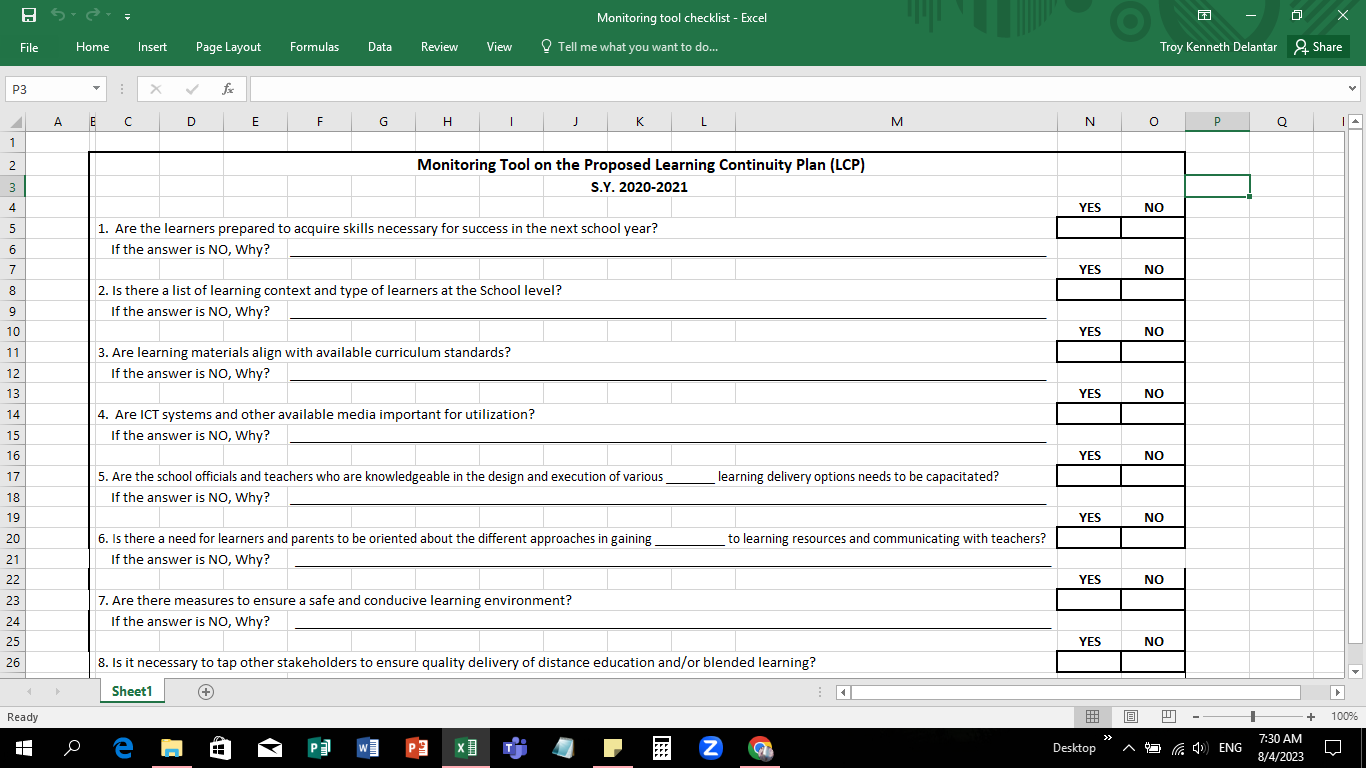1366x768 pixels.
Task: Open the View tab
Action: [x=499, y=47]
